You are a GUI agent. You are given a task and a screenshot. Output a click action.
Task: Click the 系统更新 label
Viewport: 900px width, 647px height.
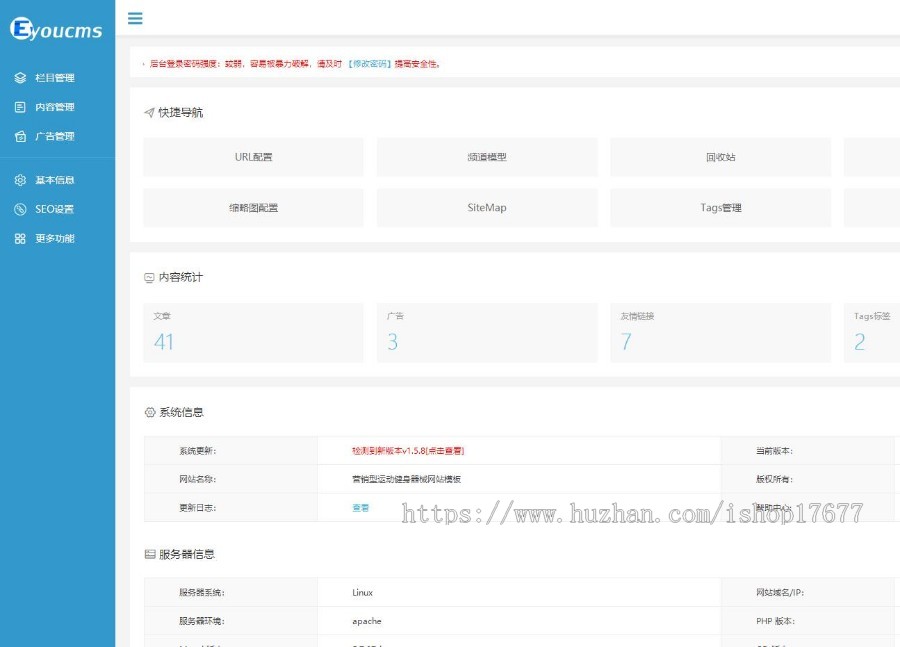click(x=197, y=451)
